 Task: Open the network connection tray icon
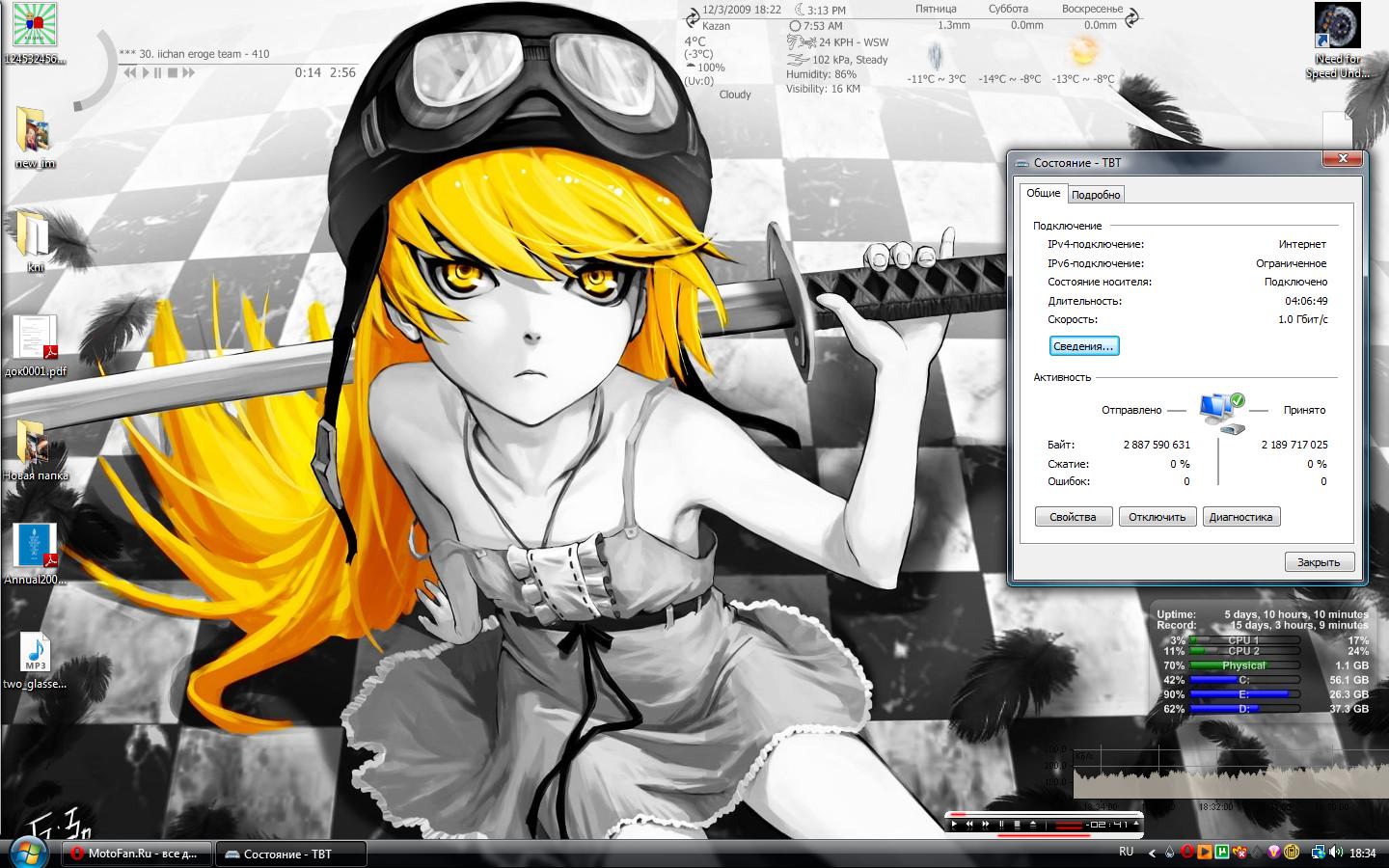(1319, 852)
